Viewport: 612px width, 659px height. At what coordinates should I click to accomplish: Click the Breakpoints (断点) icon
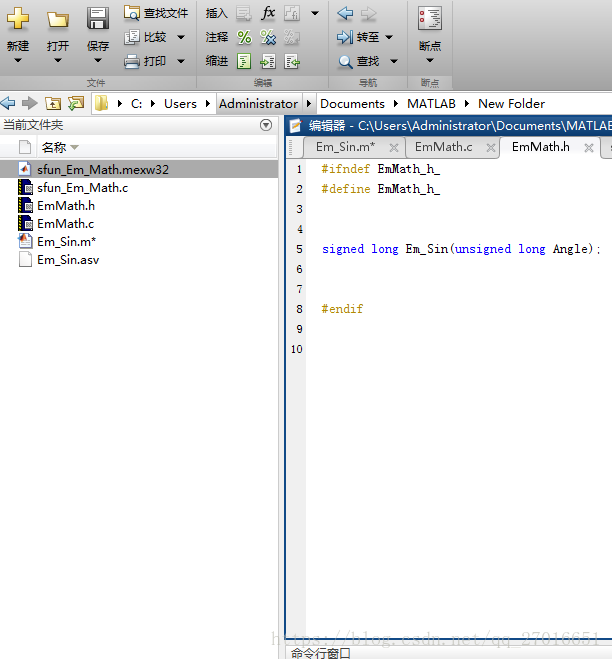coord(430,18)
